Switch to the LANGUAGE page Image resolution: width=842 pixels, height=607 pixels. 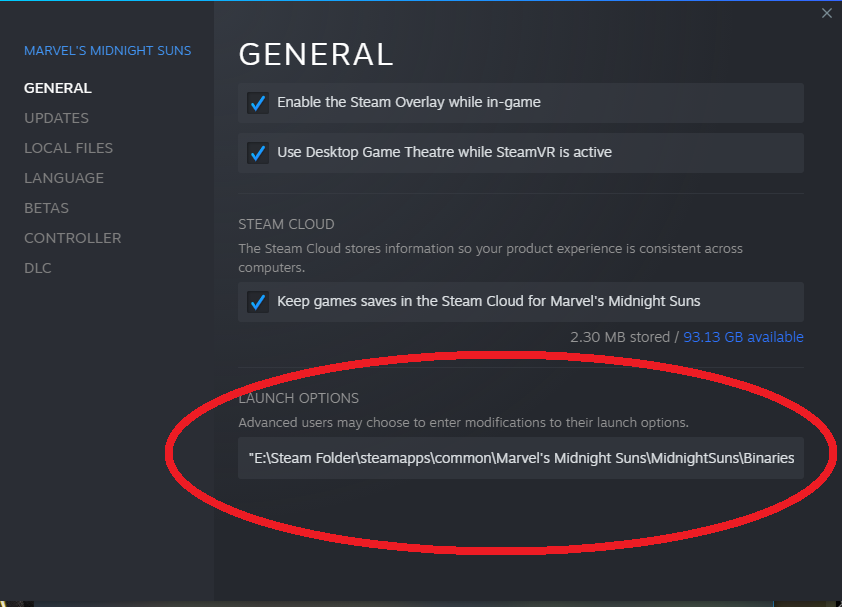pyautogui.click(x=64, y=178)
